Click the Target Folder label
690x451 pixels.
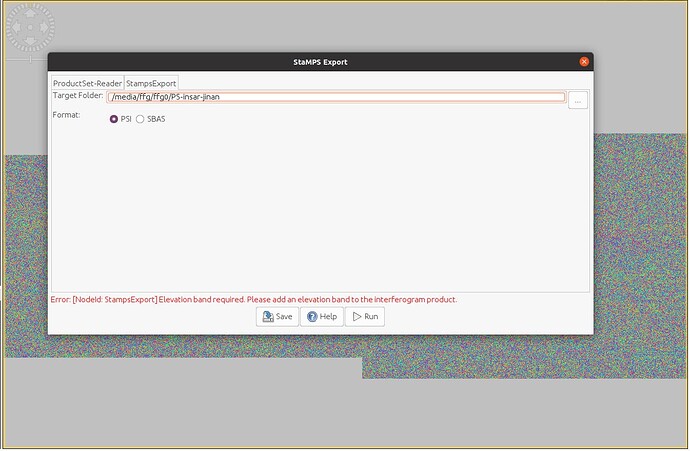click(x=78, y=95)
